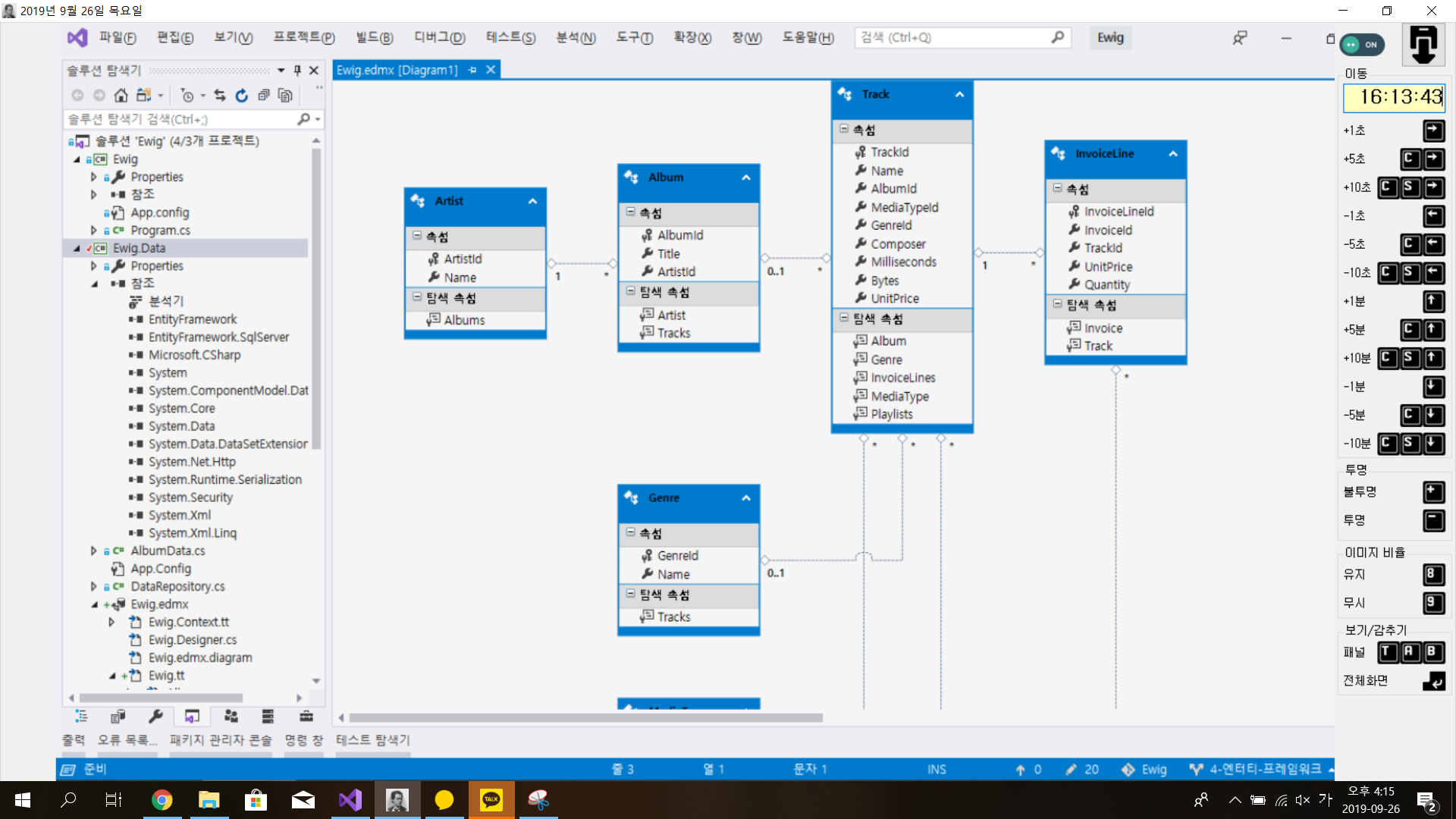This screenshot has width=1456, height=819.
Task: Expand the AlbumData.cs tree node
Action: click(x=94, y=551)
